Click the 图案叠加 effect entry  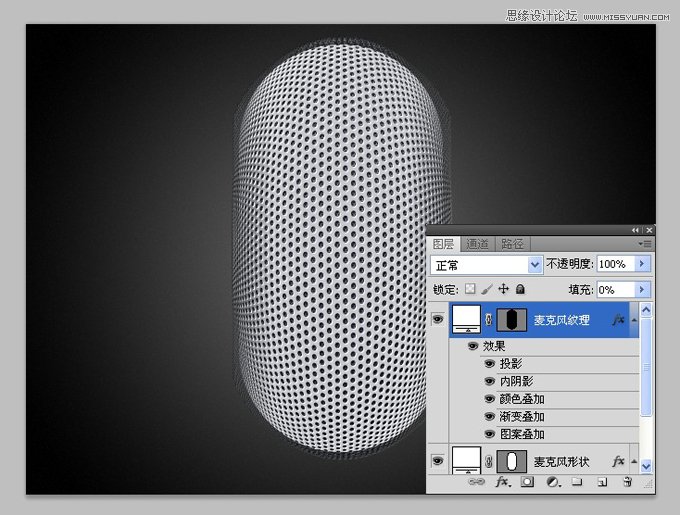coord(522,434)
